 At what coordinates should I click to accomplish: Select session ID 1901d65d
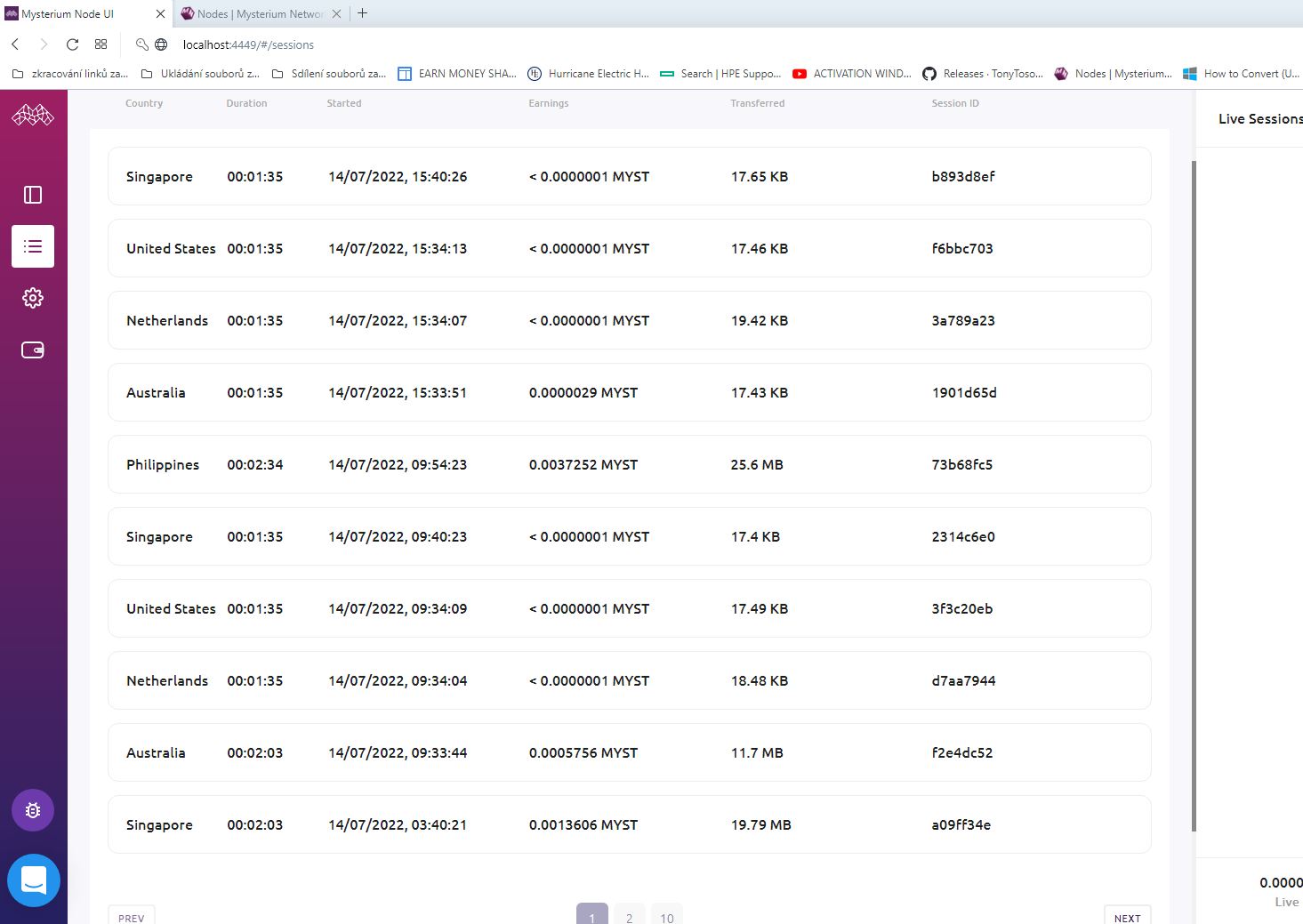[964, 392]
